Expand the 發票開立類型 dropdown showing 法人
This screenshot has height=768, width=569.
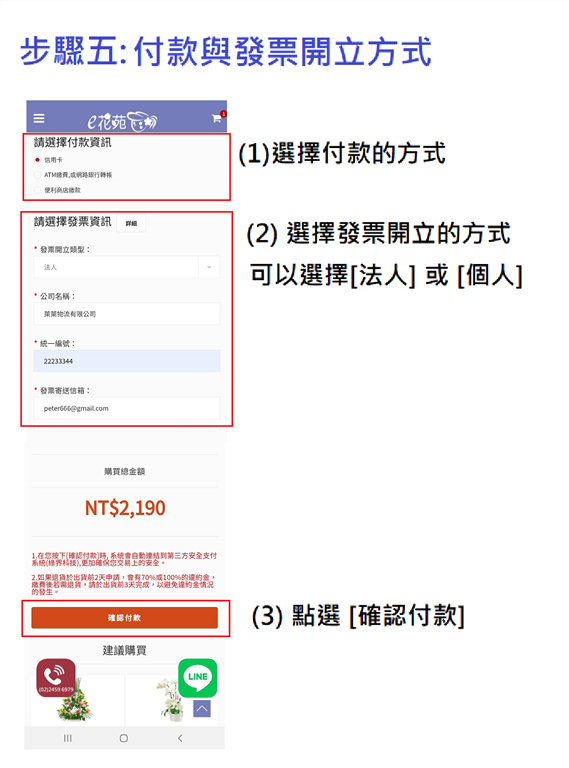[x=127, y=267]
